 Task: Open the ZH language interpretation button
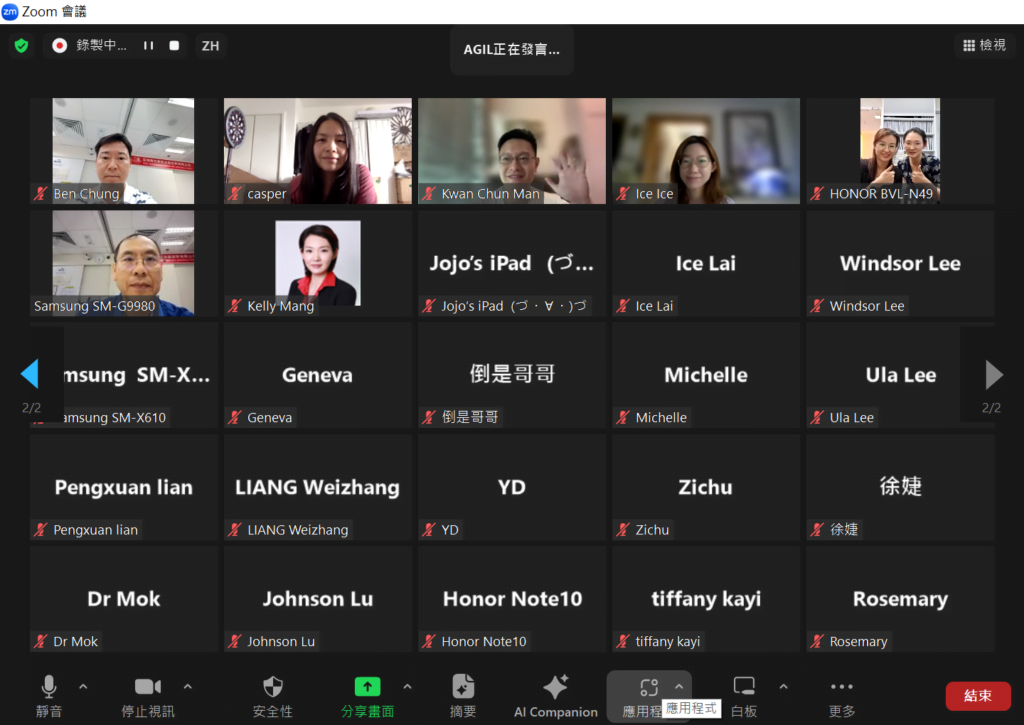click(x=210, y=46)
